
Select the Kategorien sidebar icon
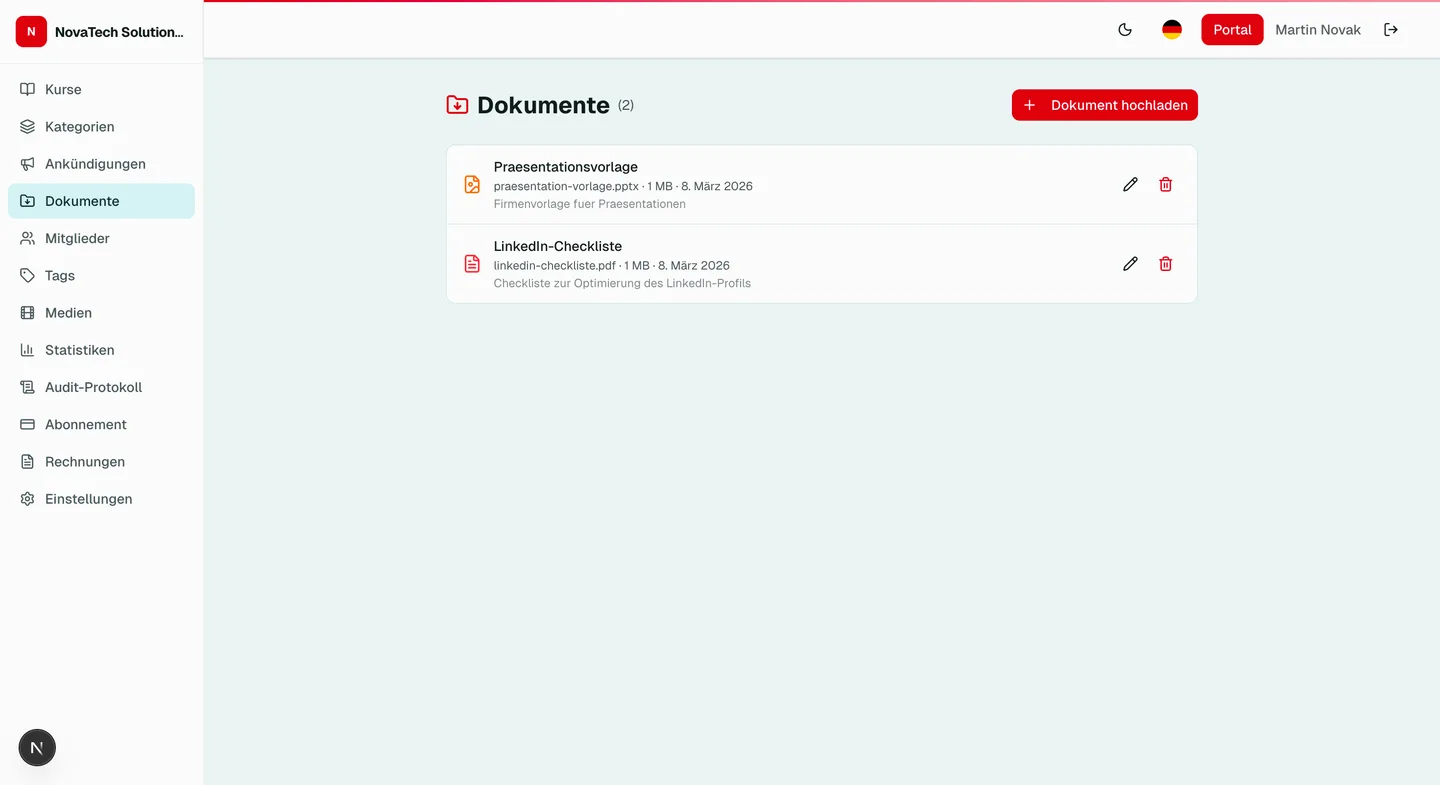(x=26, y=126)
